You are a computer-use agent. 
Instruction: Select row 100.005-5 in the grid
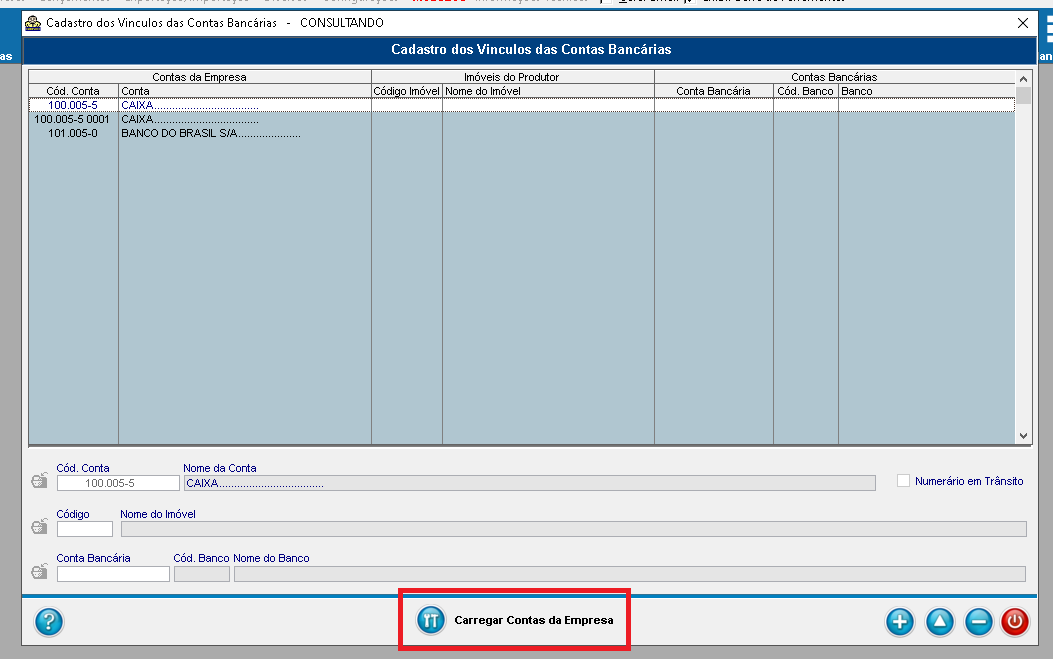[521, 105]
